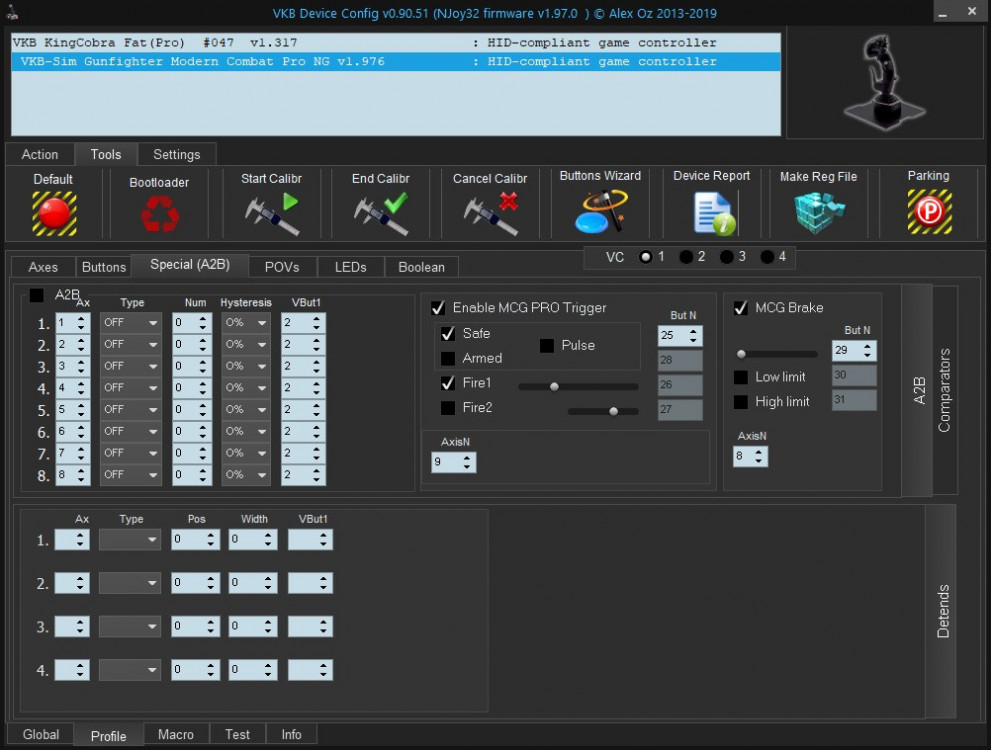
Task: Open the Settings tab
Action: pos(176,155)
